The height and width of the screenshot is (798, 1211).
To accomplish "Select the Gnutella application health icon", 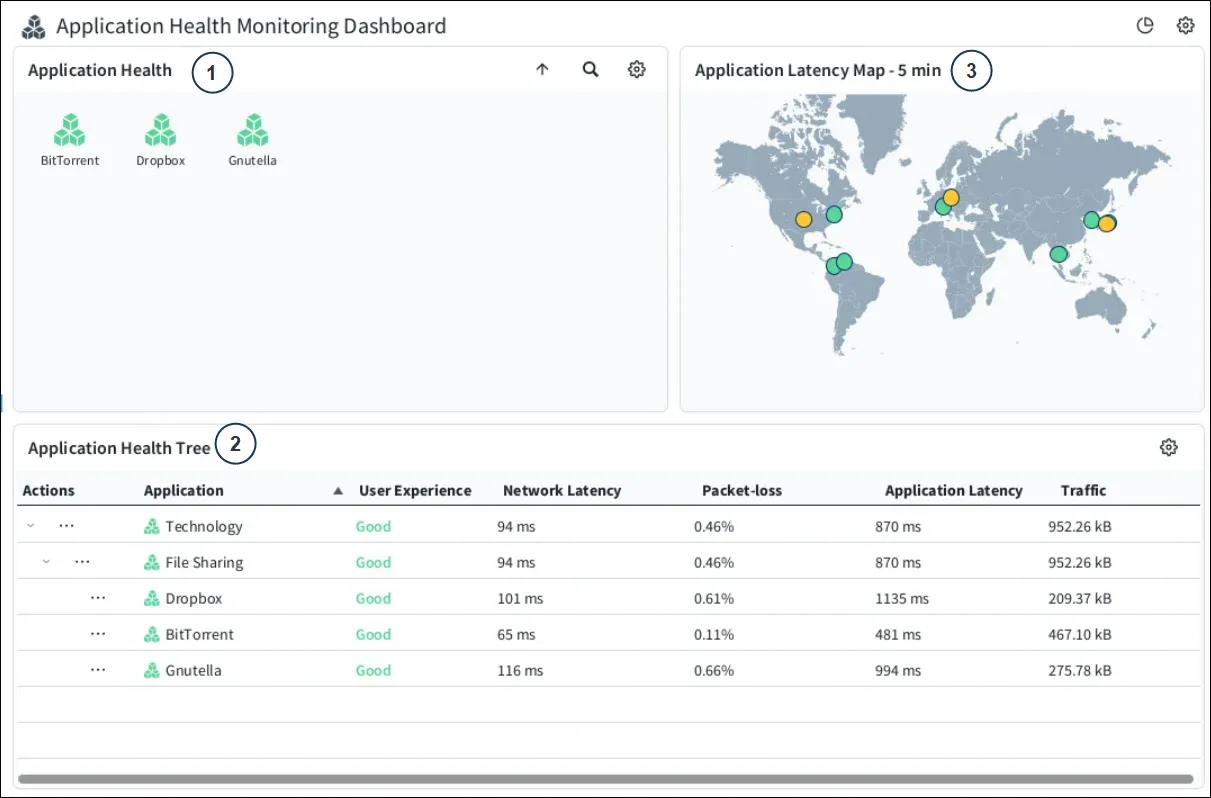I will pos(252,130).
